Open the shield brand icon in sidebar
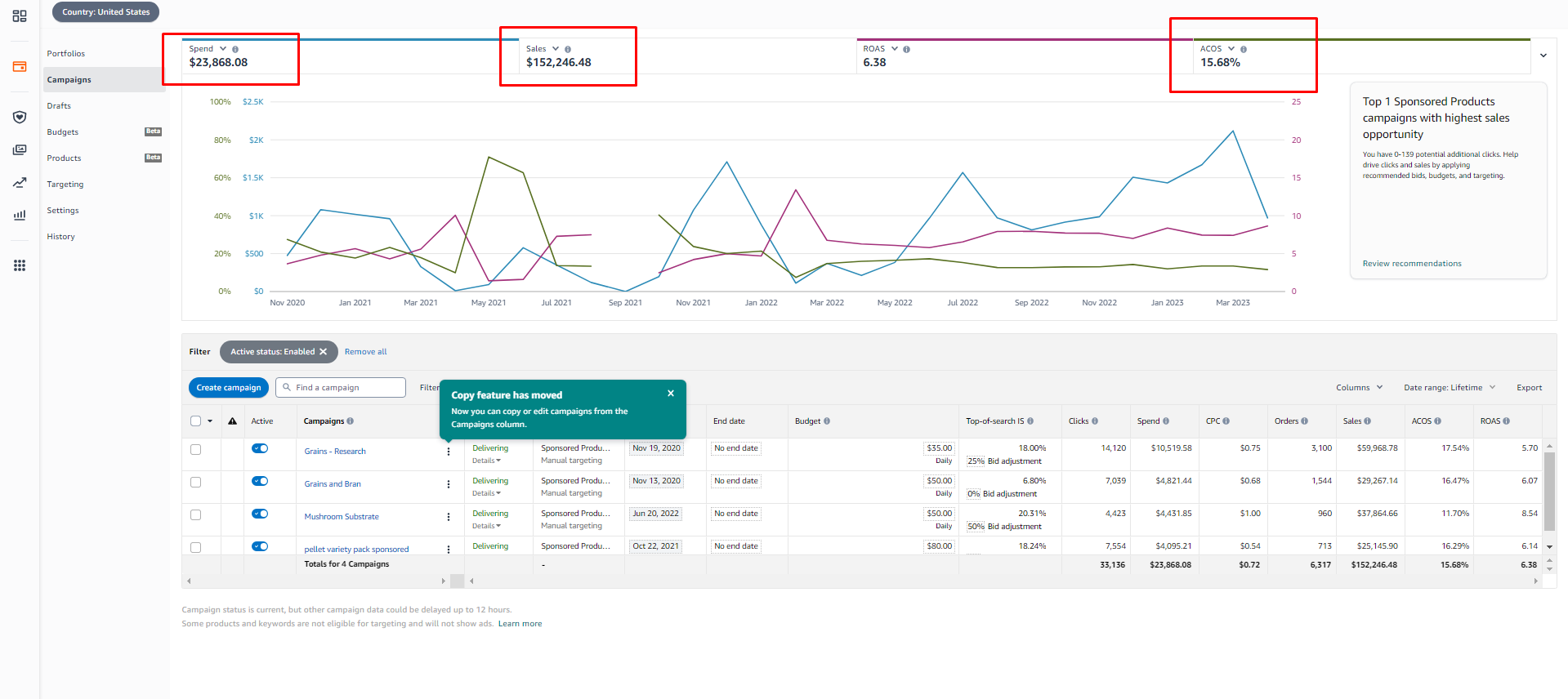This screenshot has height=699, width=1568. [x=20, y=117]
